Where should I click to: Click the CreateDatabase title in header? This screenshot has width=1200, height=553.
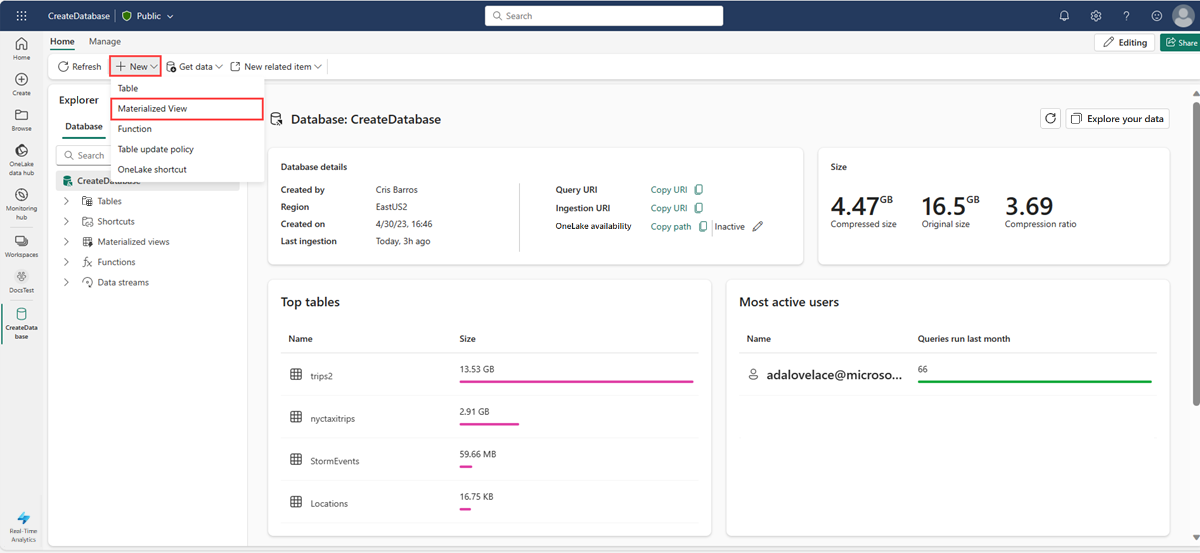[x=79, y=16]
